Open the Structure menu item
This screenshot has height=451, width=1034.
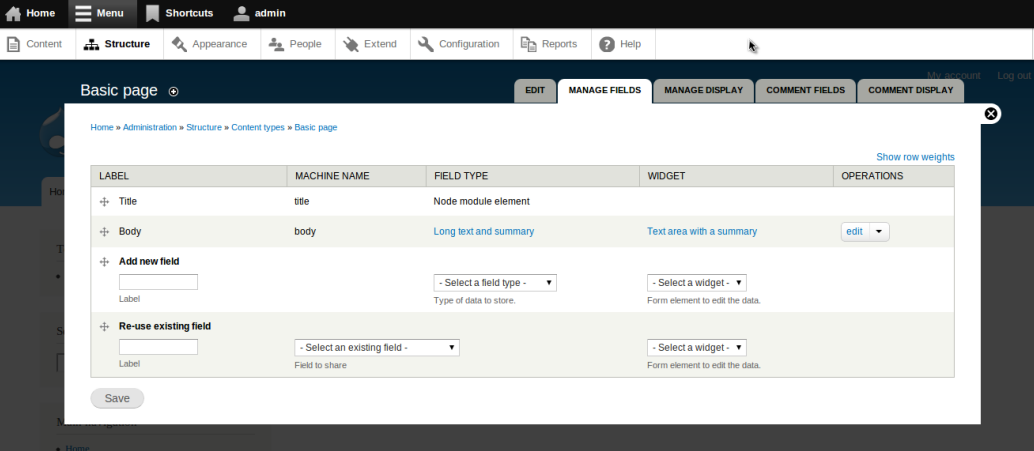click(x=119, y=44)
